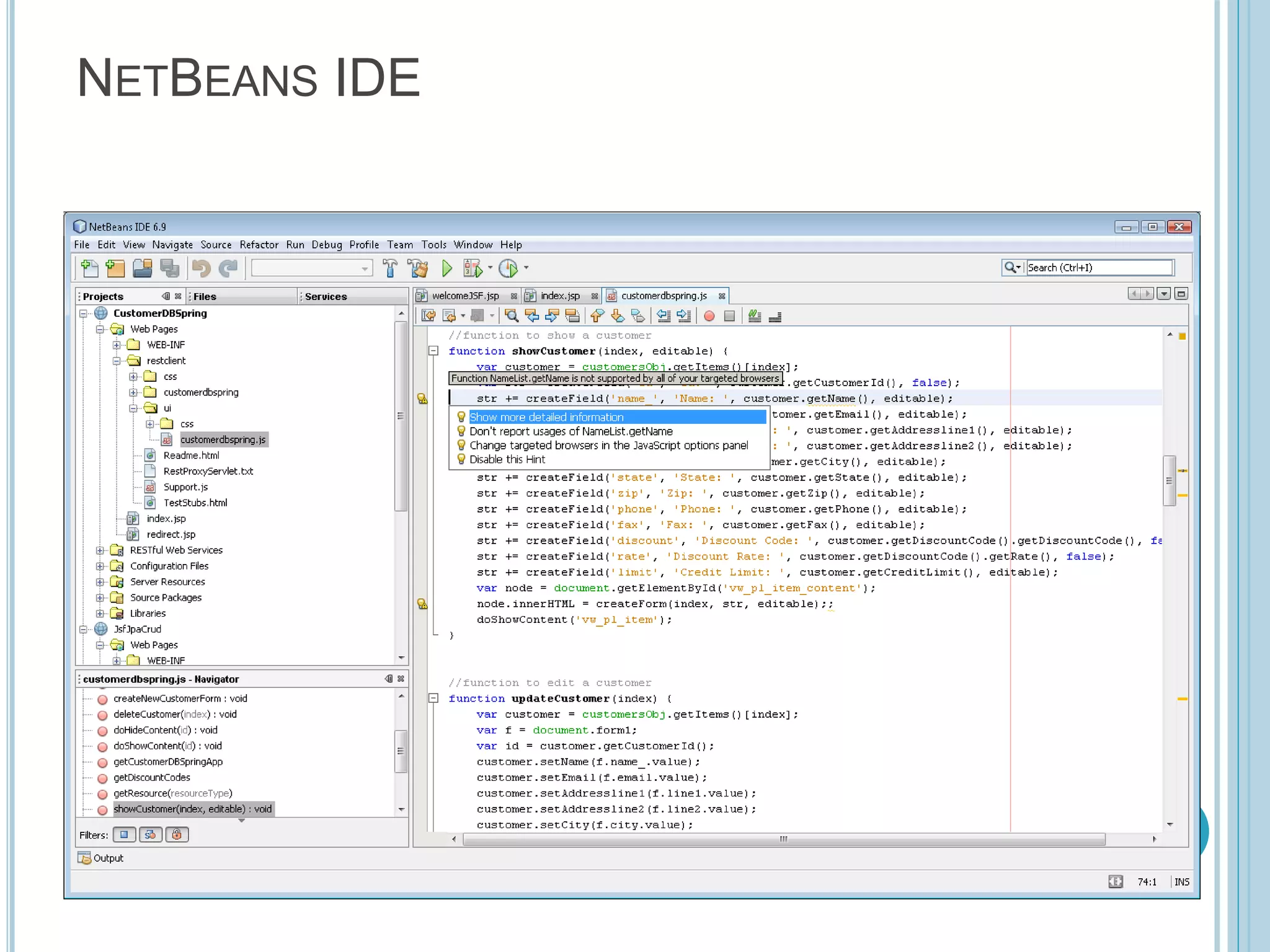Viewport: 1270px width, 952px height.
Task: Collapse showCustomer function fold marker
Action: [434, 351]
